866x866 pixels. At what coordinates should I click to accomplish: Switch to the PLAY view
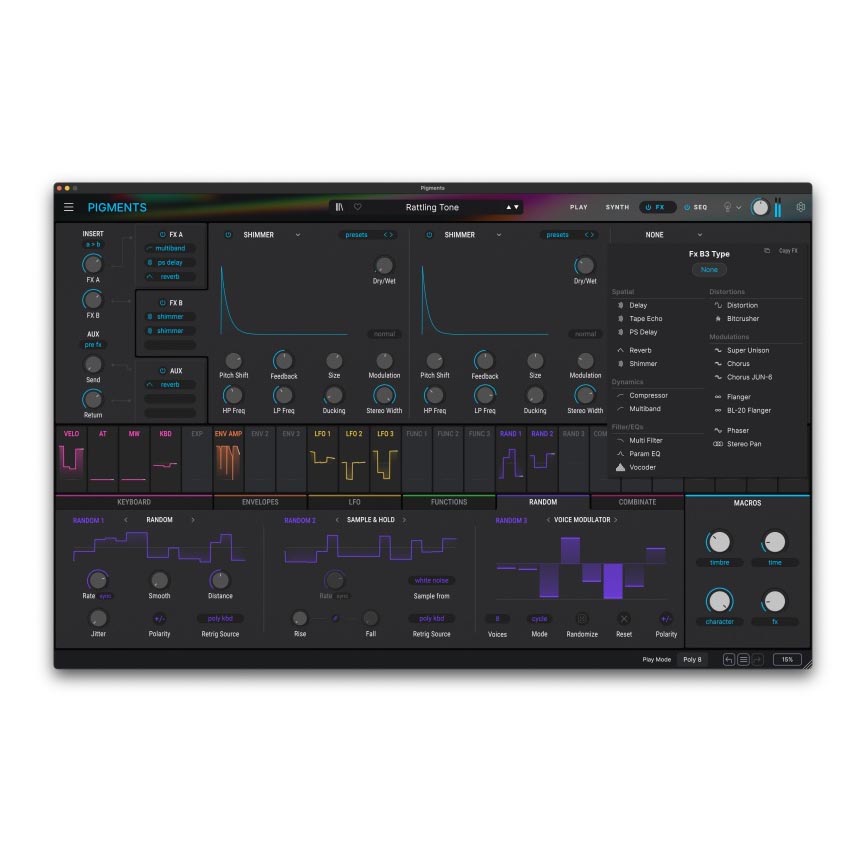(578, 207)
